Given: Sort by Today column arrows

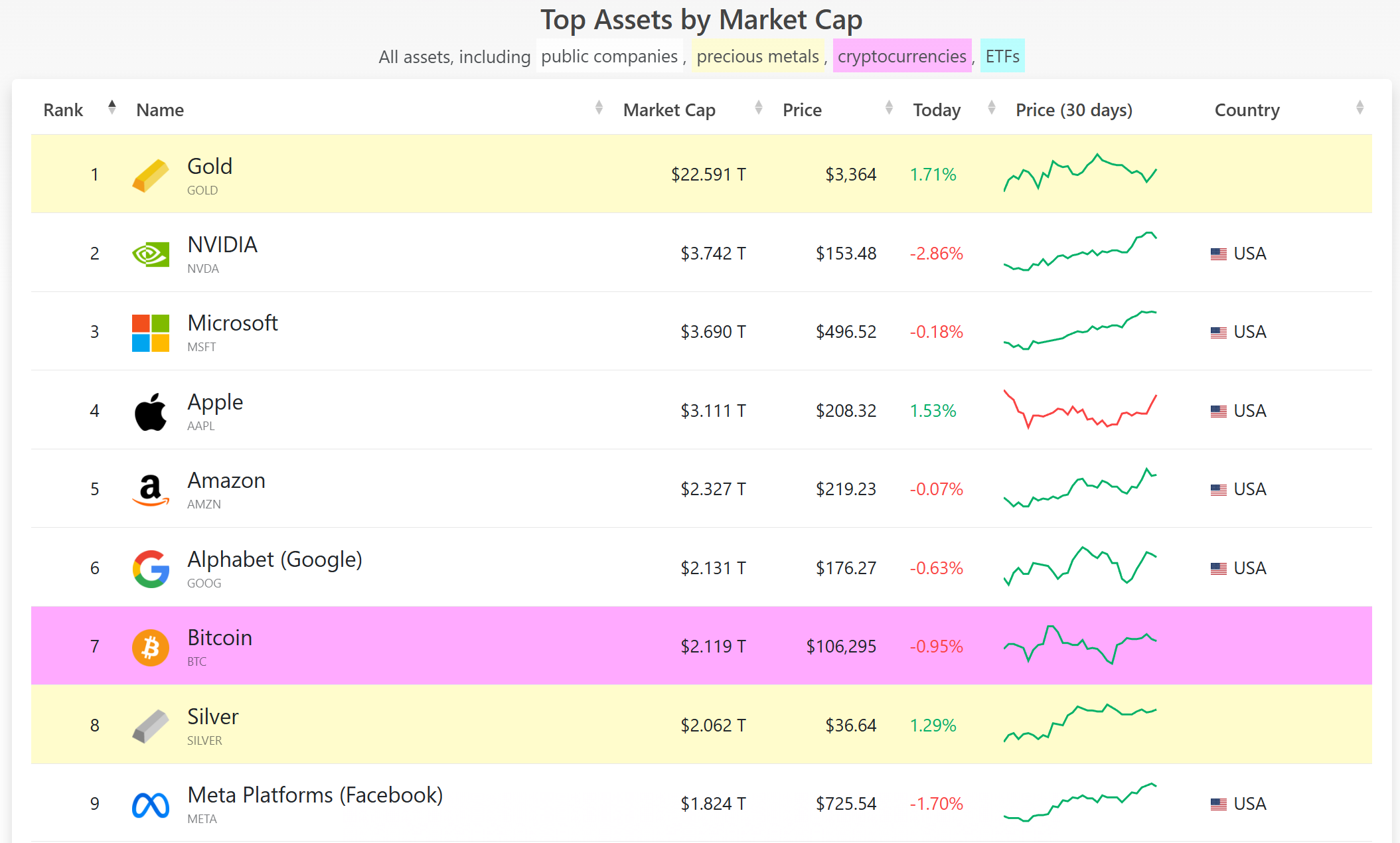Looking at the screenshot, I should [992, 108].
